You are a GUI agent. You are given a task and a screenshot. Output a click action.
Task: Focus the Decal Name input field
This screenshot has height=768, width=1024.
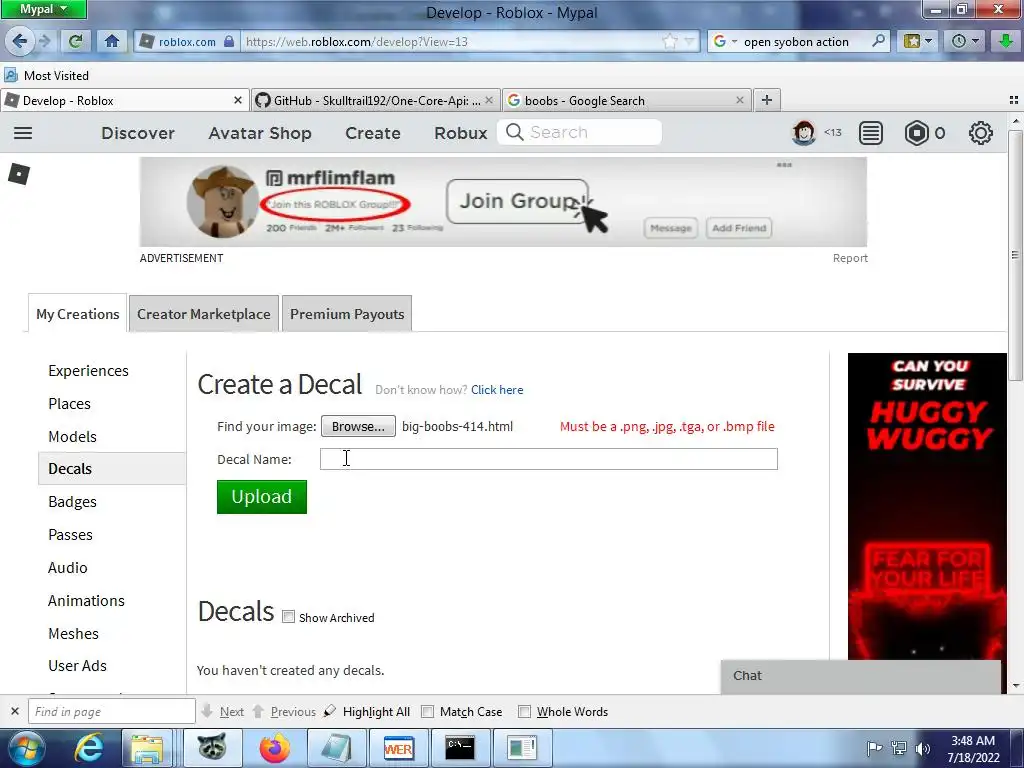[549, 458]
